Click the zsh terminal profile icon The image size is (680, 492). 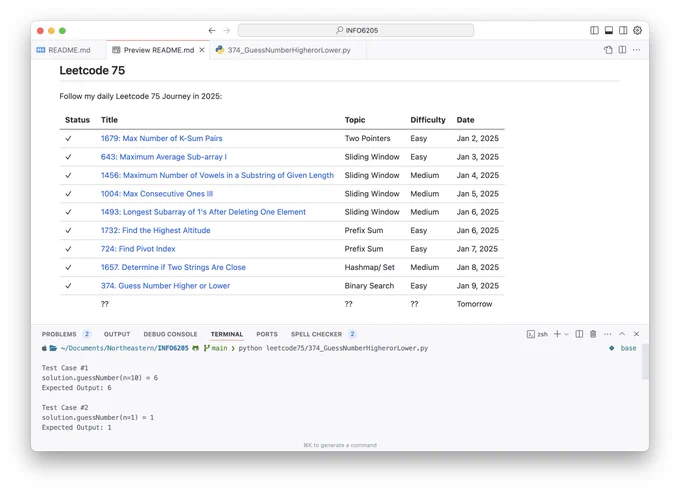pyautogui.click(x=537, y=334)
